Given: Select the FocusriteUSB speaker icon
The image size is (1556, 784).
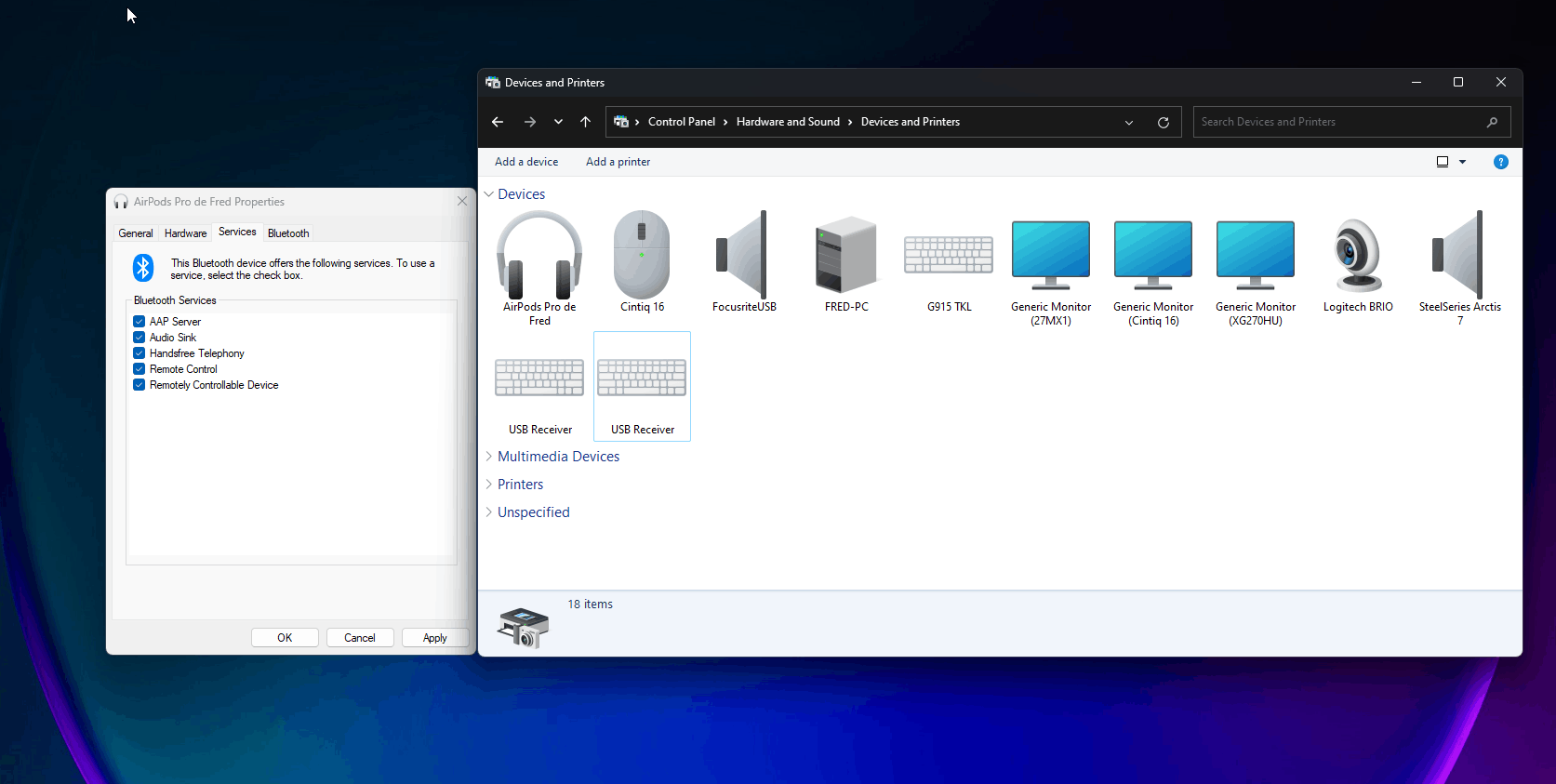Looking at the screenshot, I should pyautogui.click(x=743, y=255).
